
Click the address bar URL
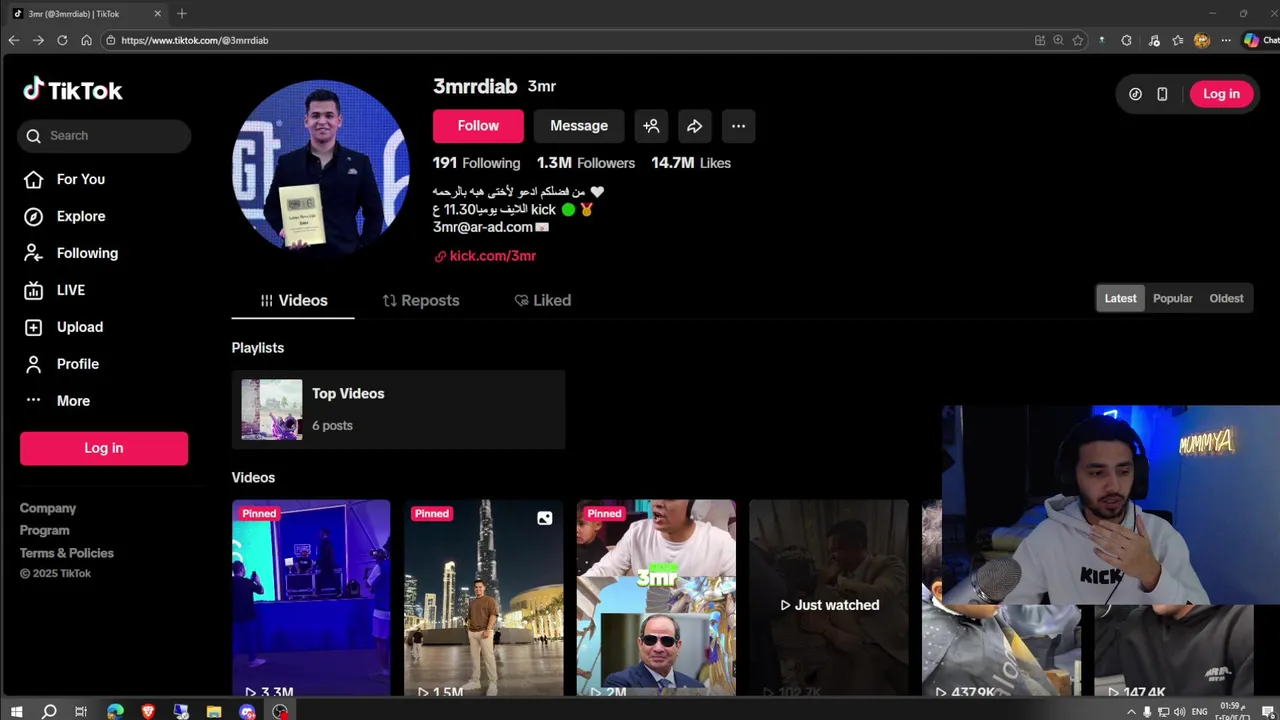194,40
